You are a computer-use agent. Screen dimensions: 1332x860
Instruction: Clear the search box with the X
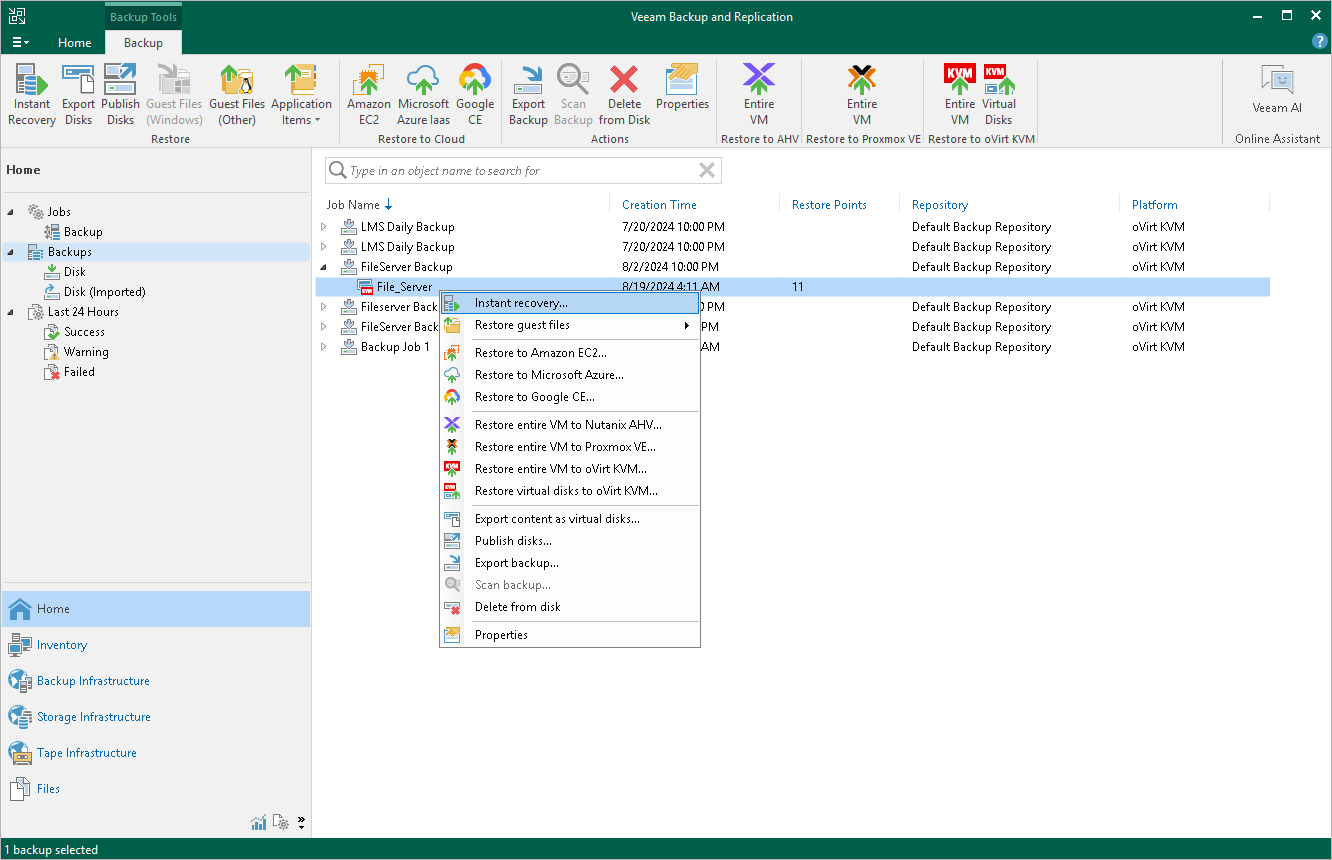pyautogui.click(x=707, y=171)
